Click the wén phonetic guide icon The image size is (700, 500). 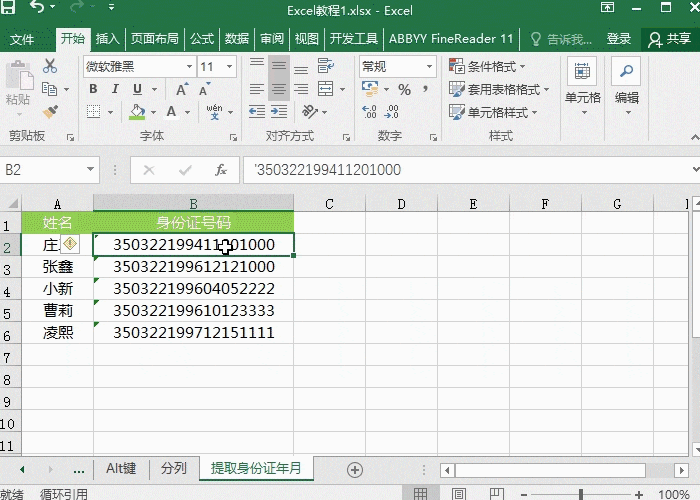pyautogui.click(x=214, y=112)
